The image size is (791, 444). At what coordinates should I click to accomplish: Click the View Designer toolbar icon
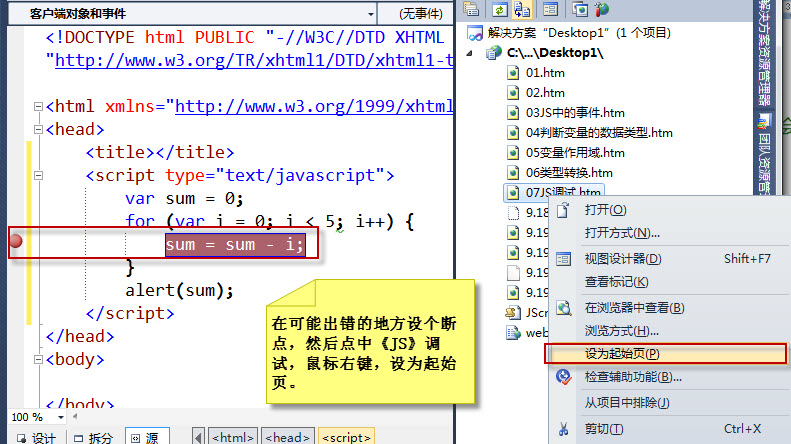coord(550,9)
